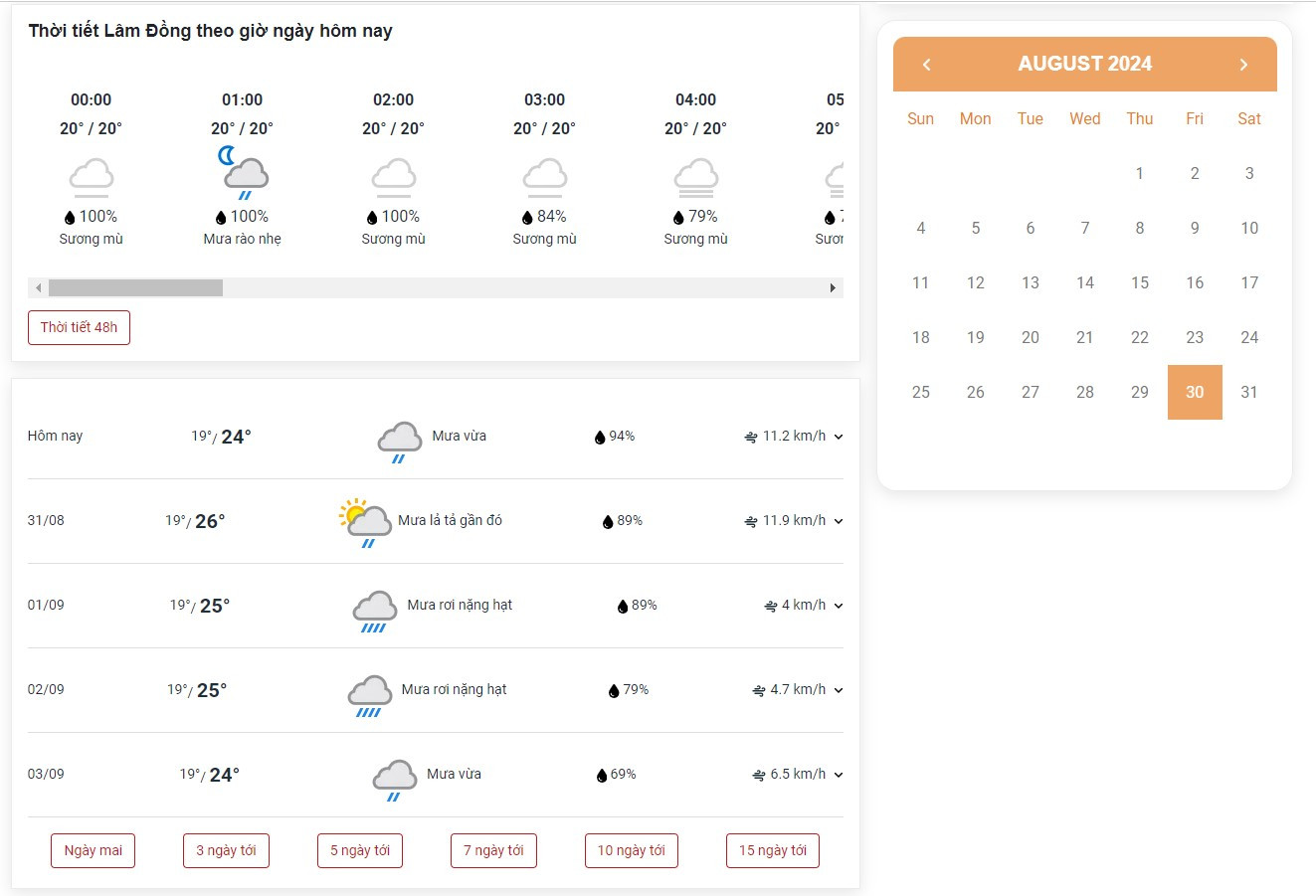Select August 30 in the calendar
The width and height of the screenshot is (1316, 896).
(1195, 392)
